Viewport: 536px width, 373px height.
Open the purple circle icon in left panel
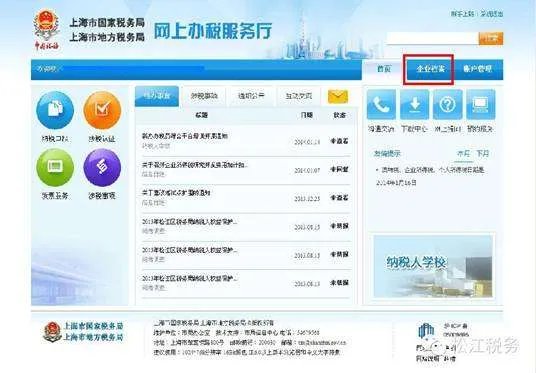tap(102, 168)
